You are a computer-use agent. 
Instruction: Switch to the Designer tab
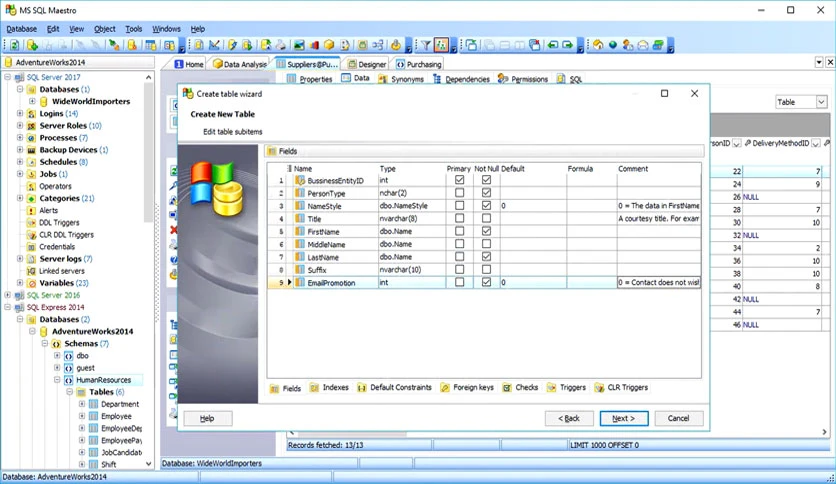tap(366, 64)
